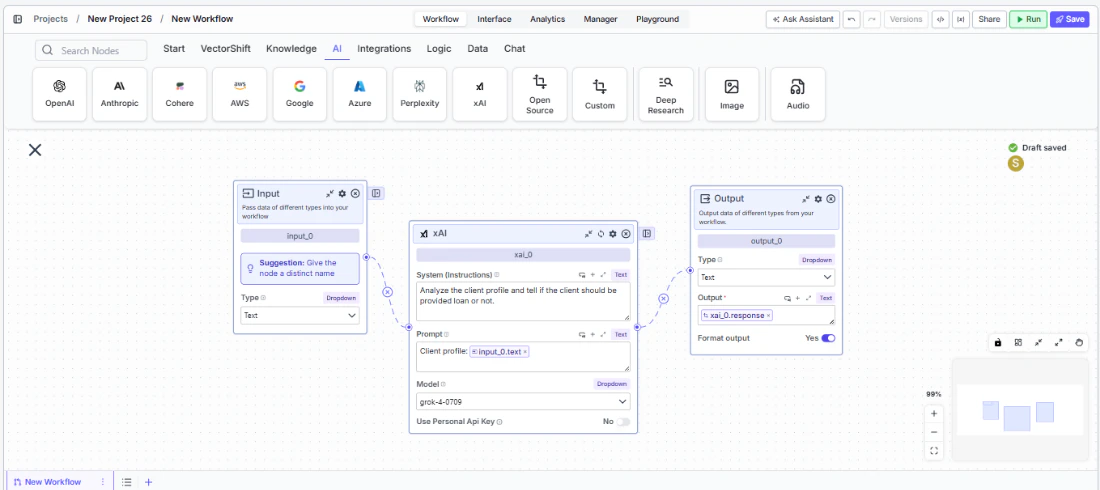
Task: Run the workflow
Action: (x=1028, y=19)
